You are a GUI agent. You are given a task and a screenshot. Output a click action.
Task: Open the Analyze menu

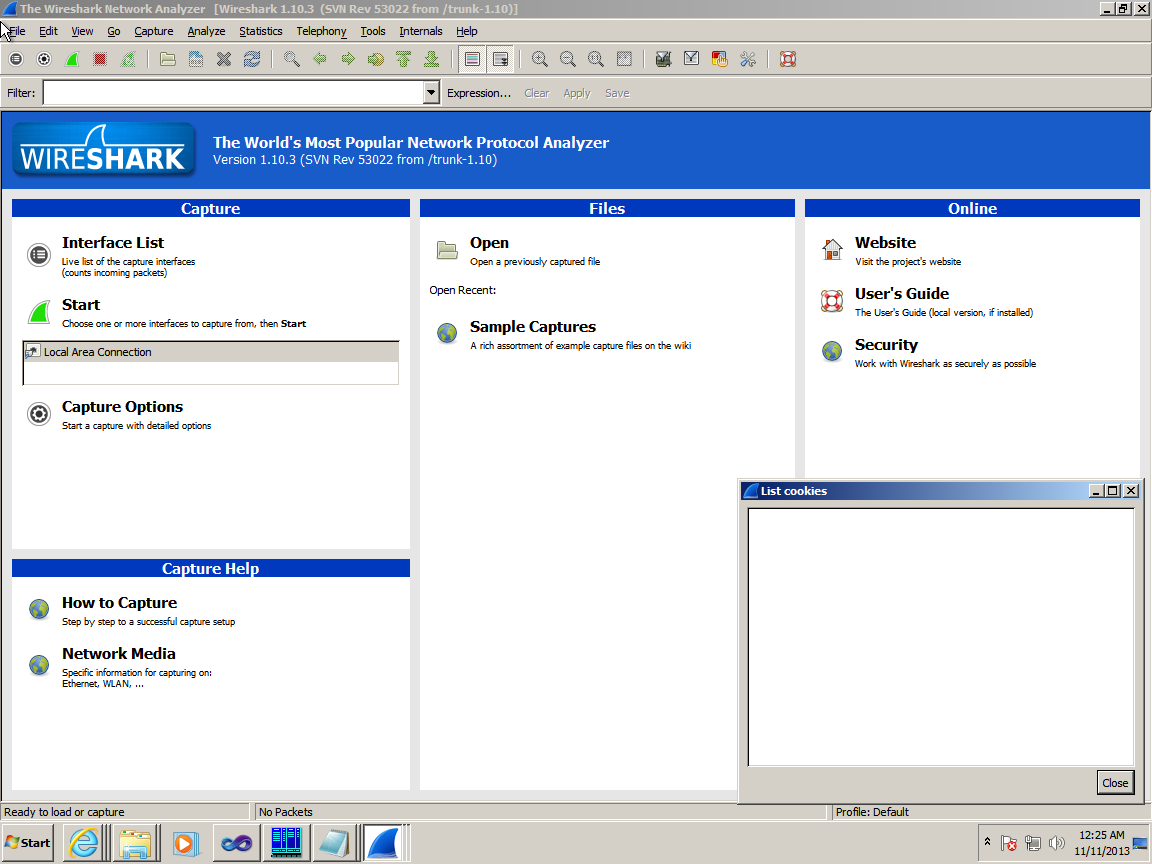pyautogui.click(x=206, y=31)
